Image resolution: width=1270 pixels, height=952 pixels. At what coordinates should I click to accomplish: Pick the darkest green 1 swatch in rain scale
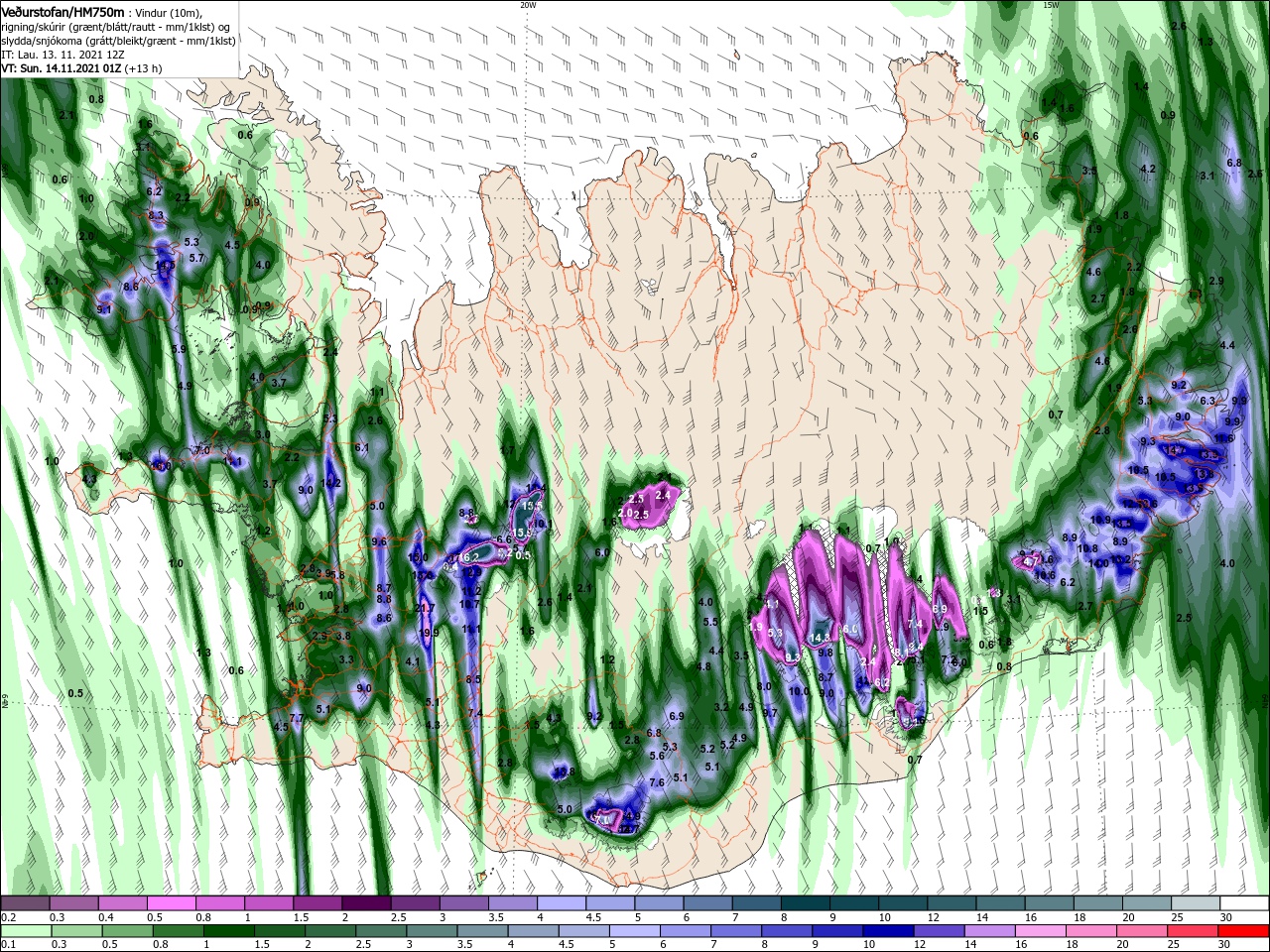(x=228, y=931)
